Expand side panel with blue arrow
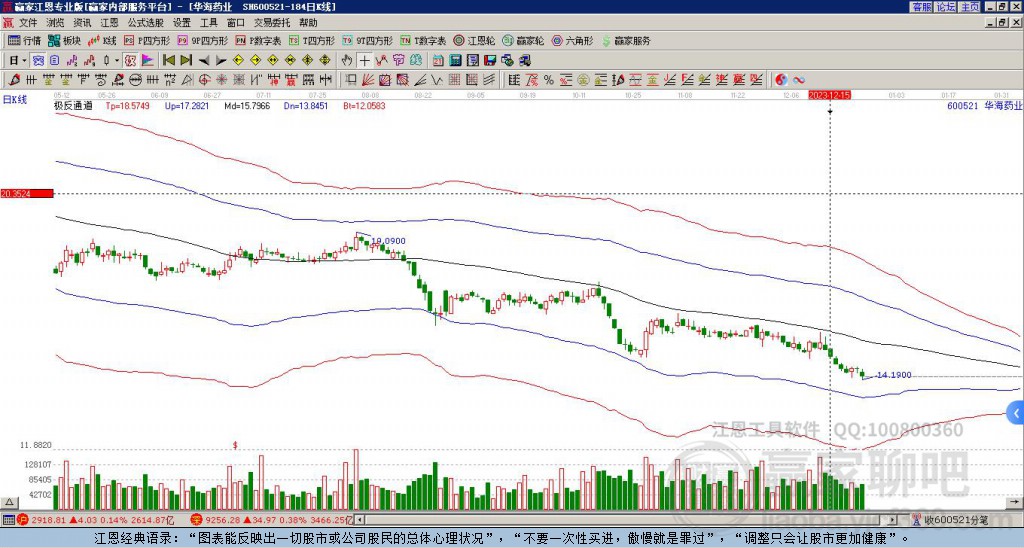 1016,413
